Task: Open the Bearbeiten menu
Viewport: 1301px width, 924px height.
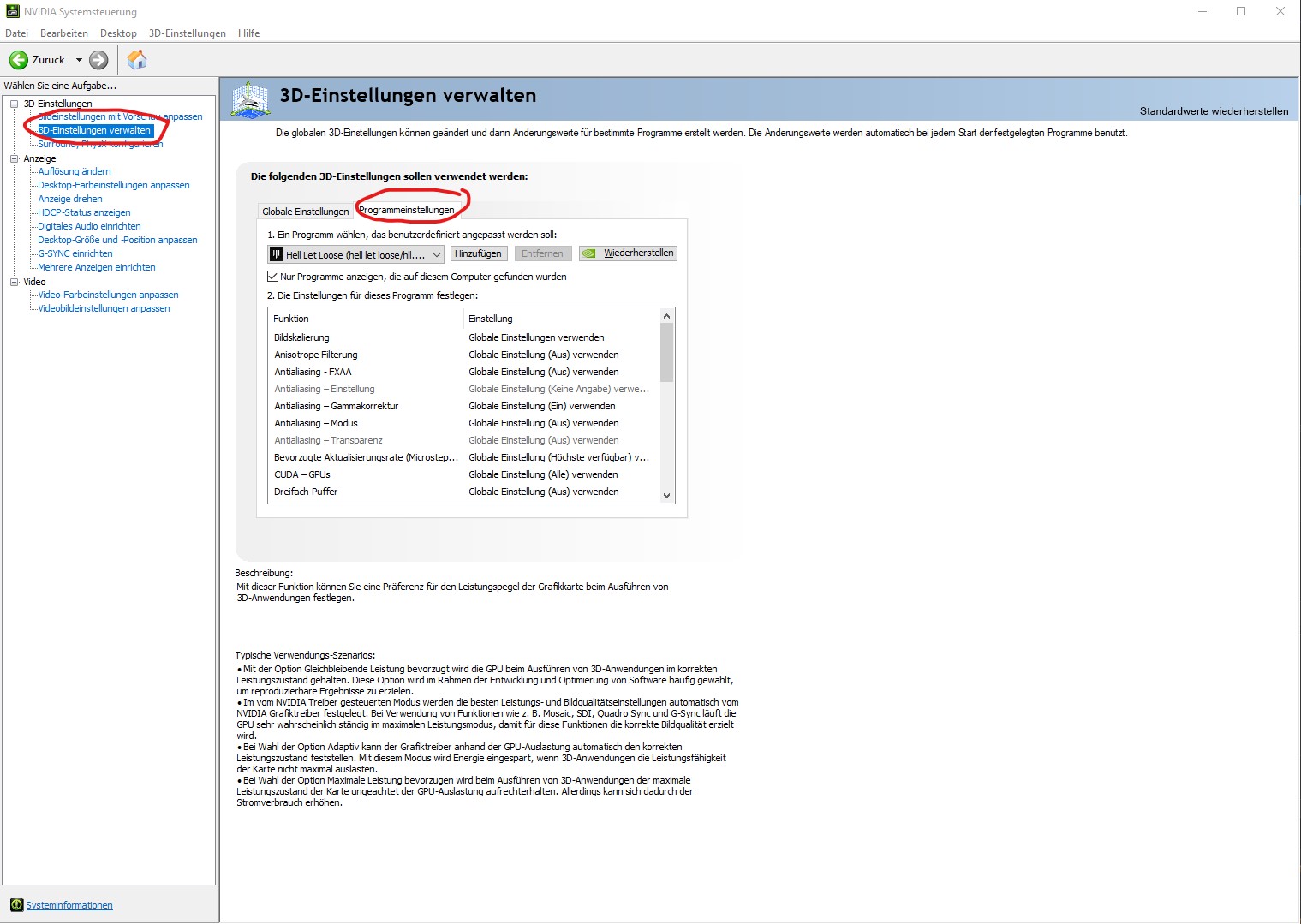Action: pos(64,33)
